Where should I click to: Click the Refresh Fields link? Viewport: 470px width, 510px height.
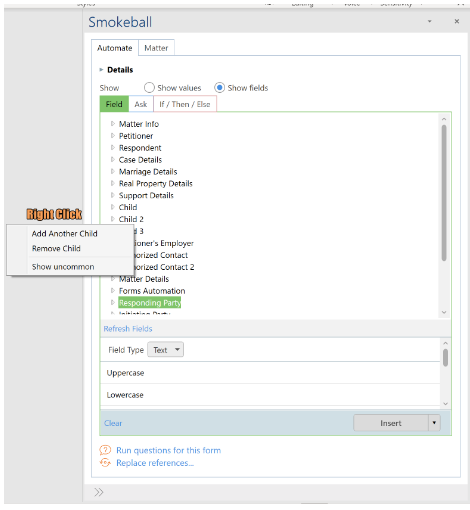[128, 329]
